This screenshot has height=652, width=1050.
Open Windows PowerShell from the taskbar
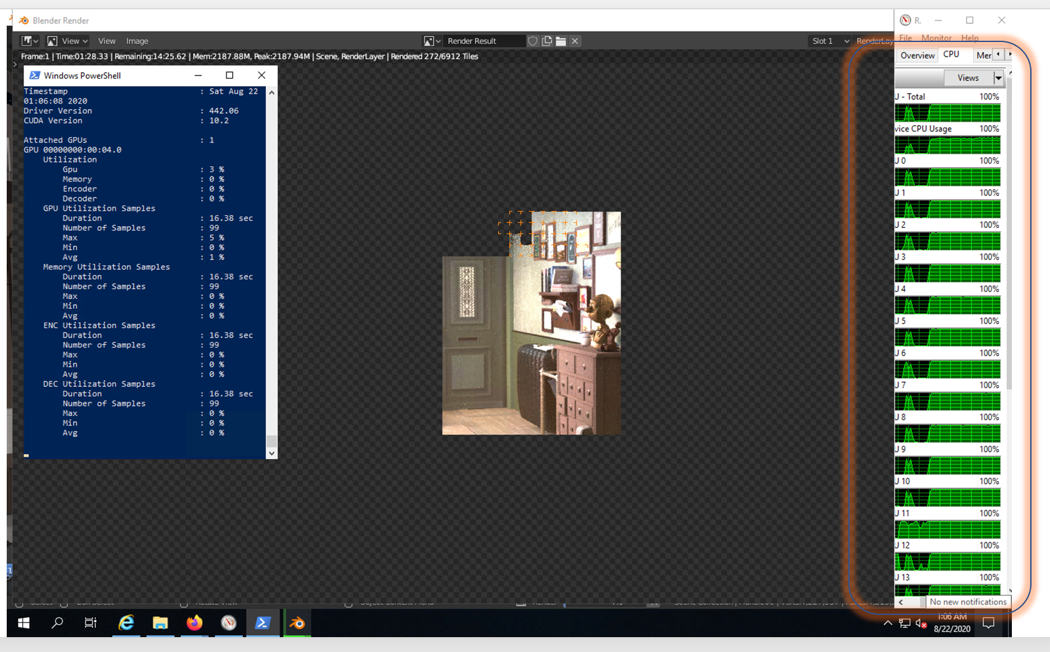pos(263,622)
